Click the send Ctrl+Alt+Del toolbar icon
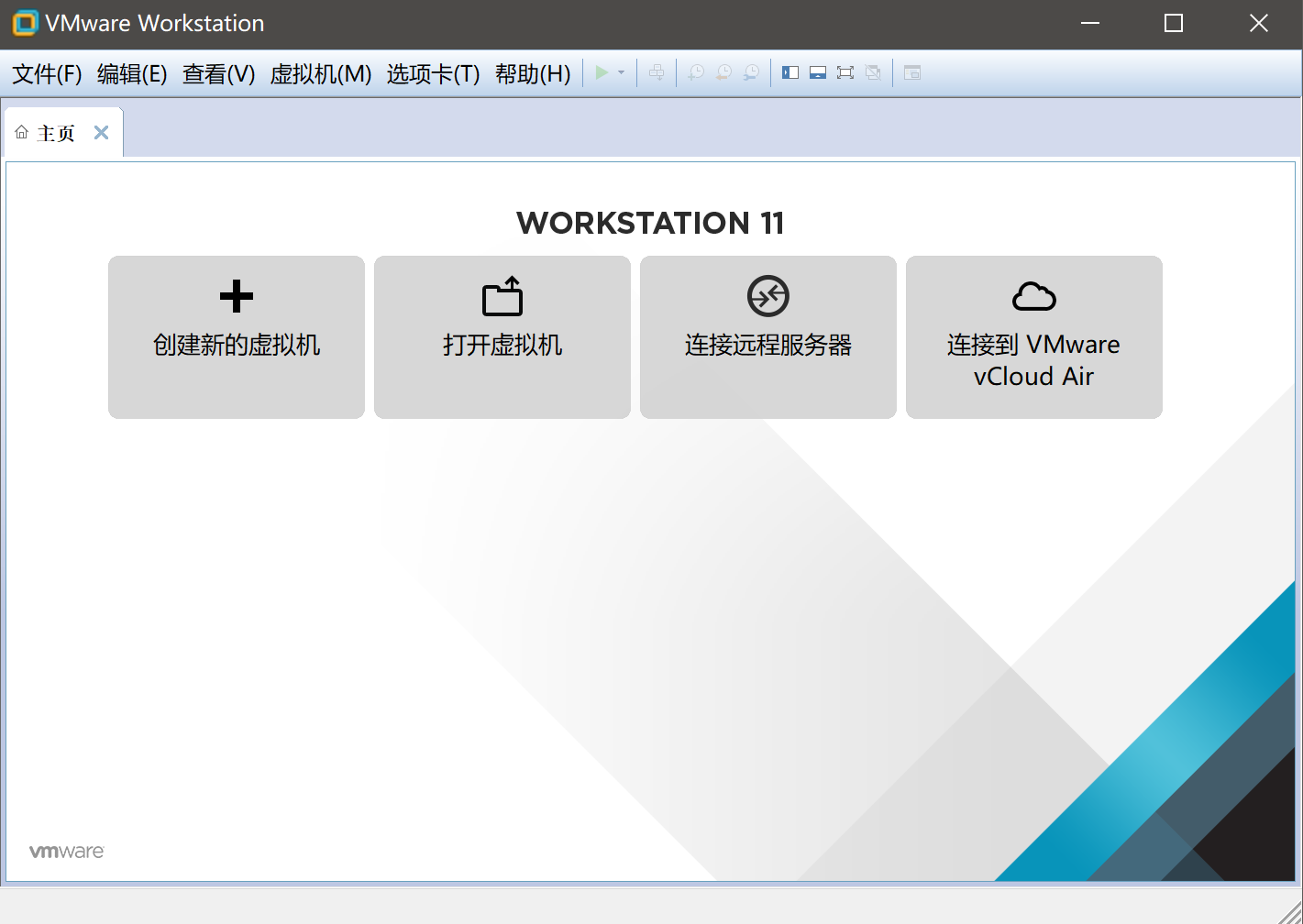This screenshot has height=924, width=1303. click(657, 72)
